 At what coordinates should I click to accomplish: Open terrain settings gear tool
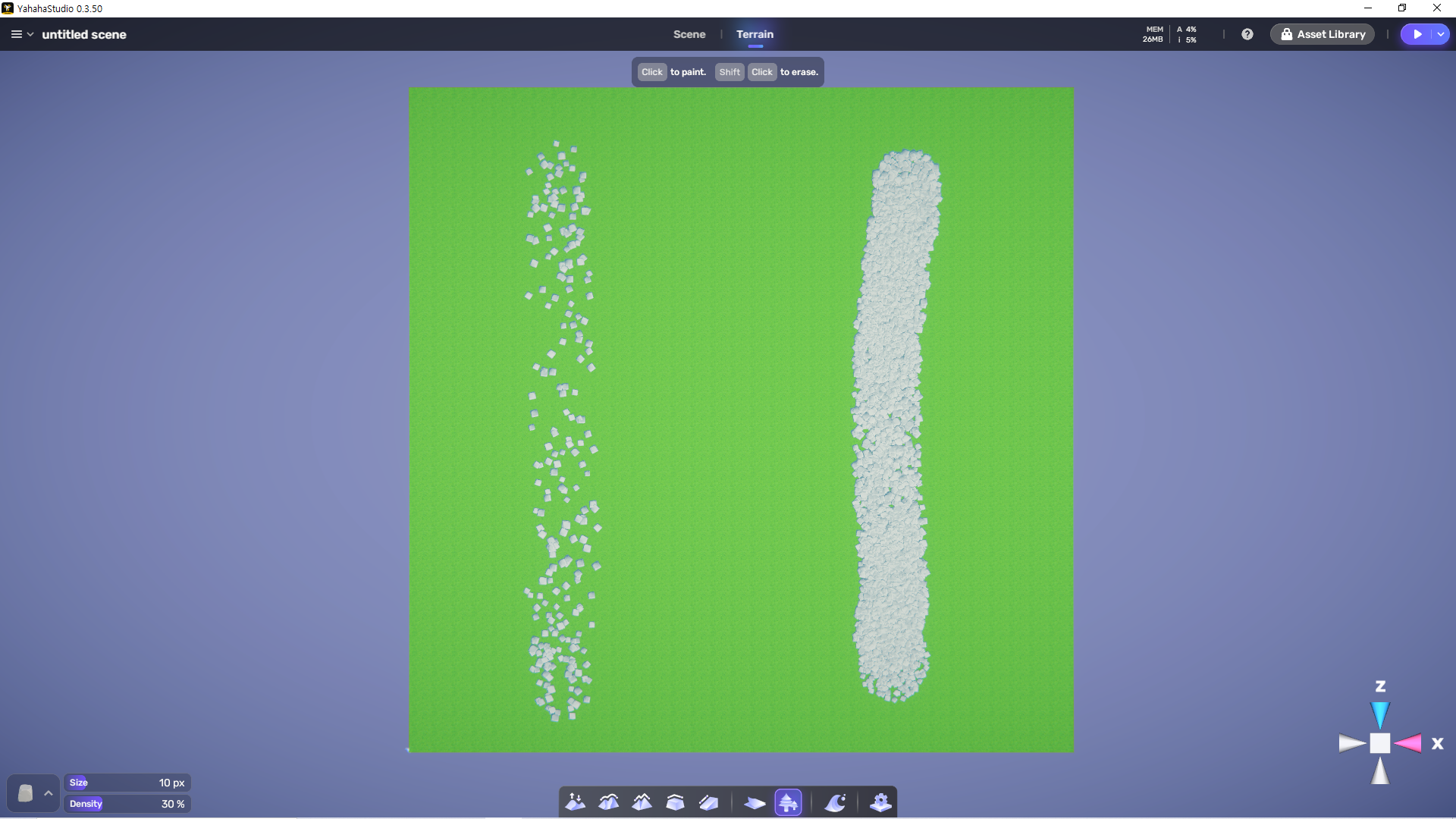tap(880, 802)
